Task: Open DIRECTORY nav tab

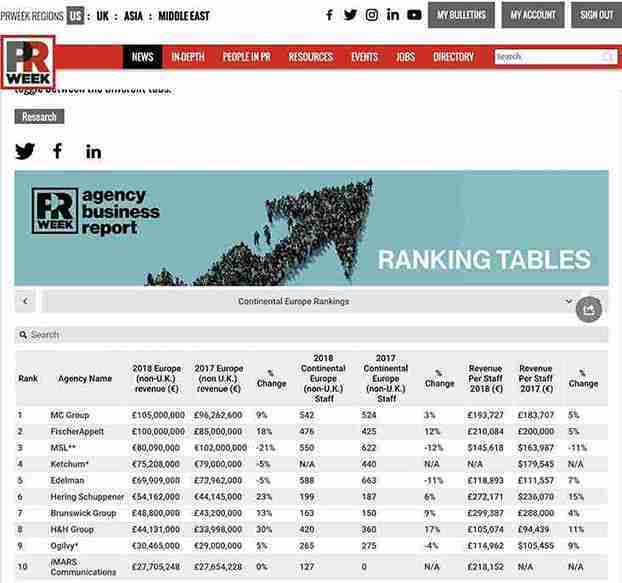Action: click(x=453, y=57)
